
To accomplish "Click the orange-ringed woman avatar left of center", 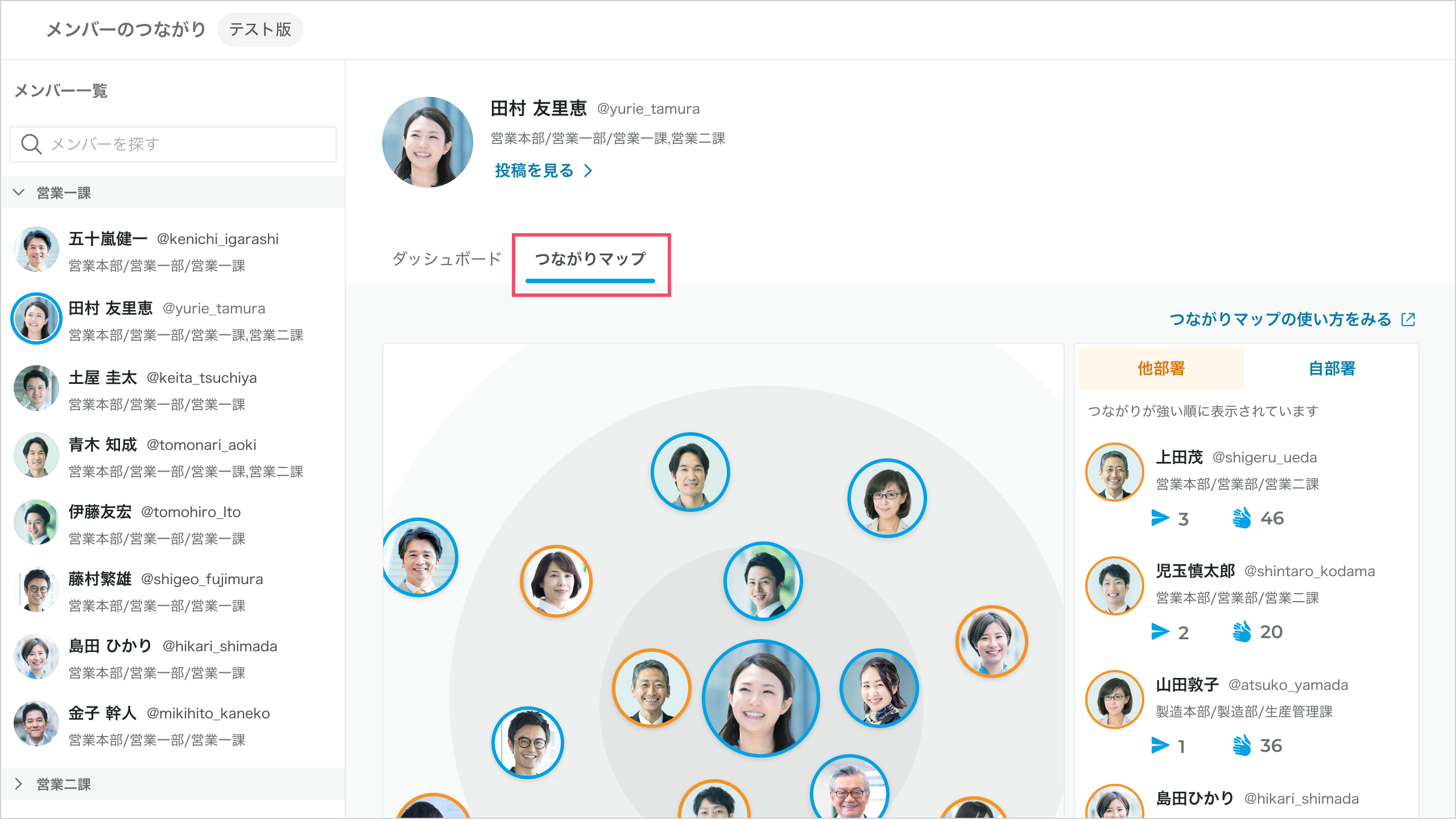I will point(556,581).
